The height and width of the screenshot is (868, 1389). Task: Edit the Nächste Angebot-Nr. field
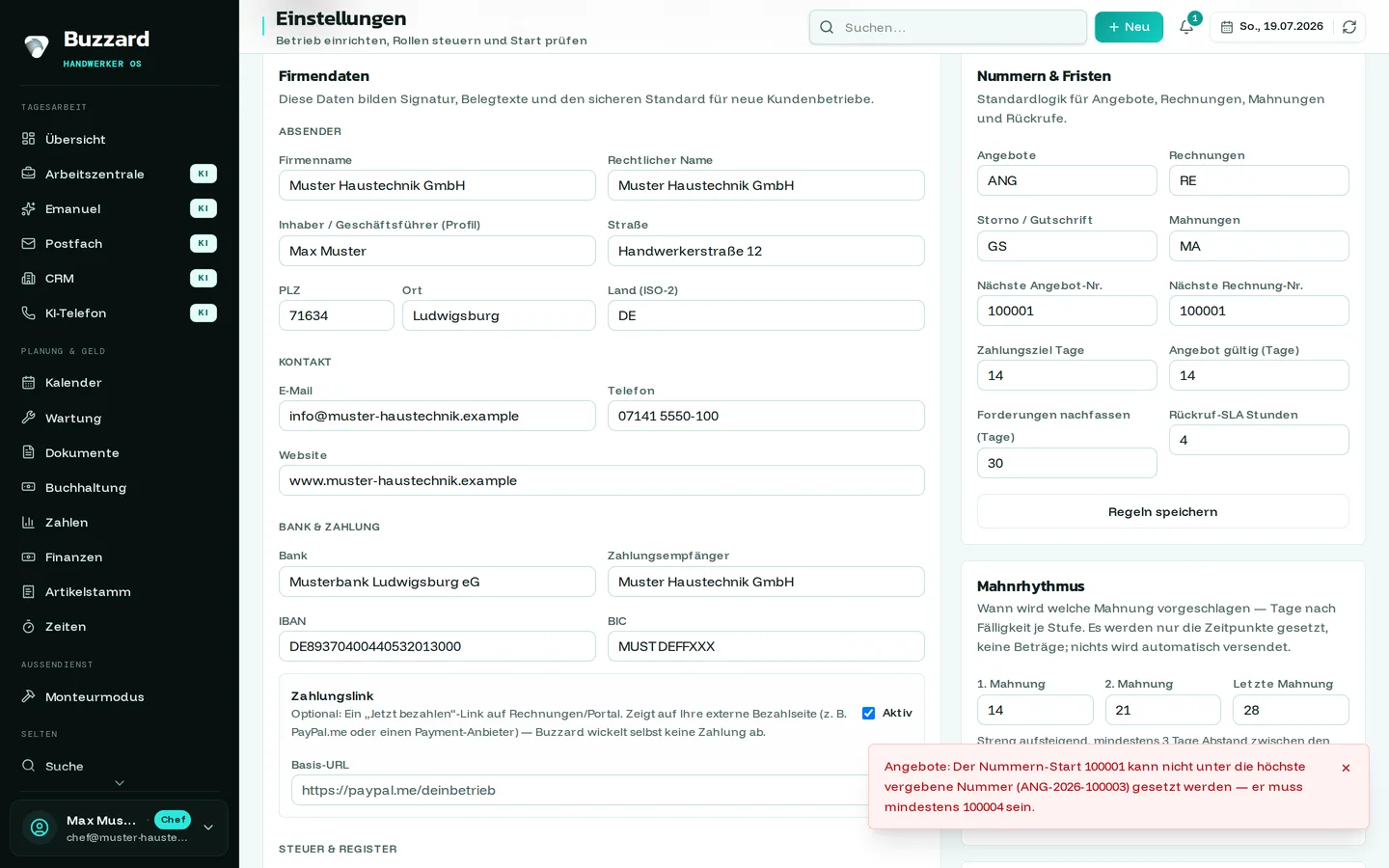coord(1067,311)
